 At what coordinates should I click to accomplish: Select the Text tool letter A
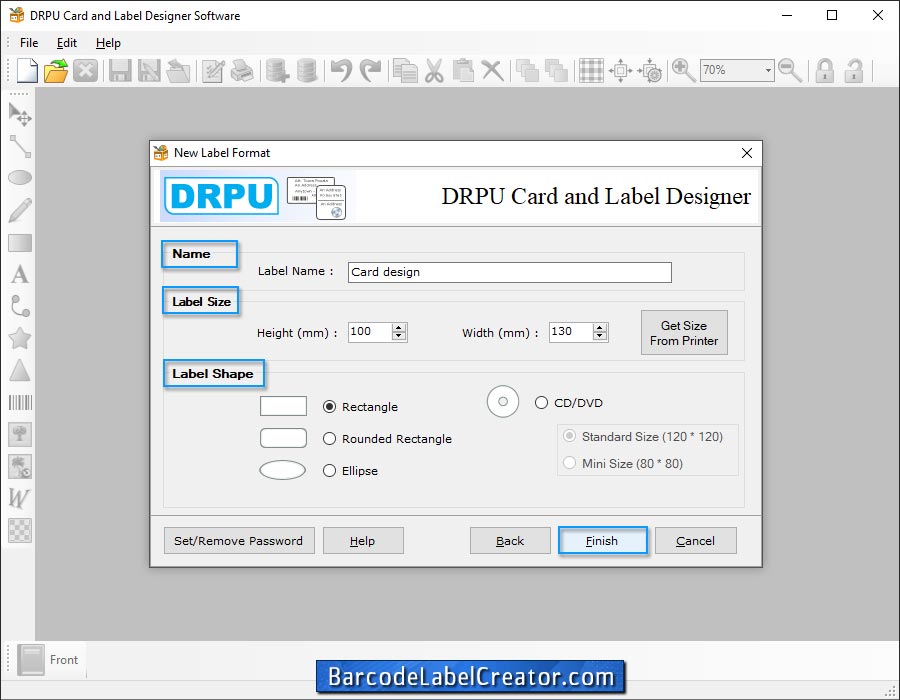pyautogui.click(x=20, y=274)
